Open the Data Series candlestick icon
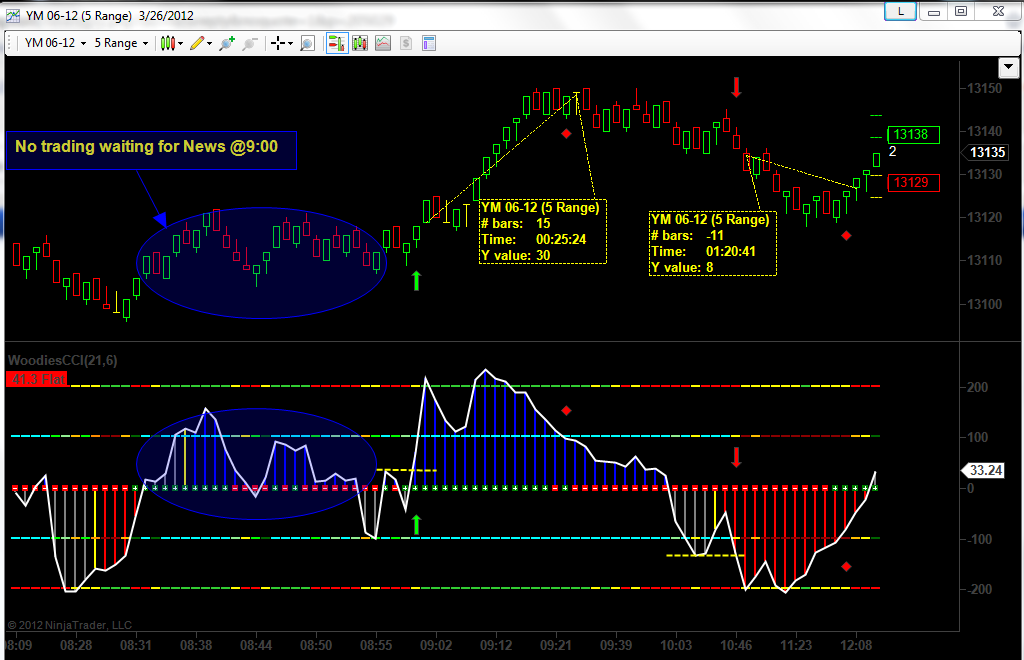 360,43
